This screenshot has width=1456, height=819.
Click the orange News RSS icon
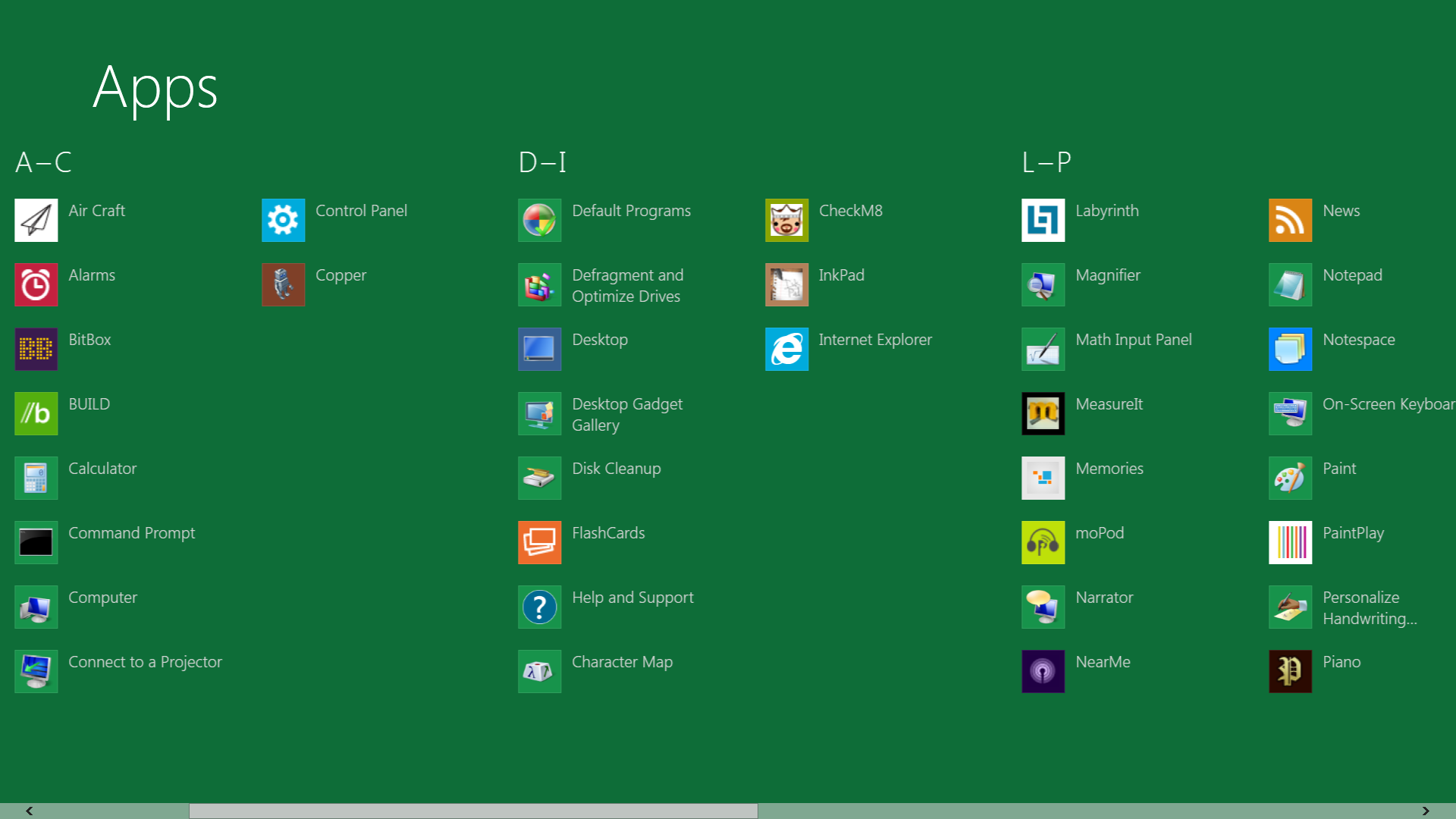(1291, 220)
